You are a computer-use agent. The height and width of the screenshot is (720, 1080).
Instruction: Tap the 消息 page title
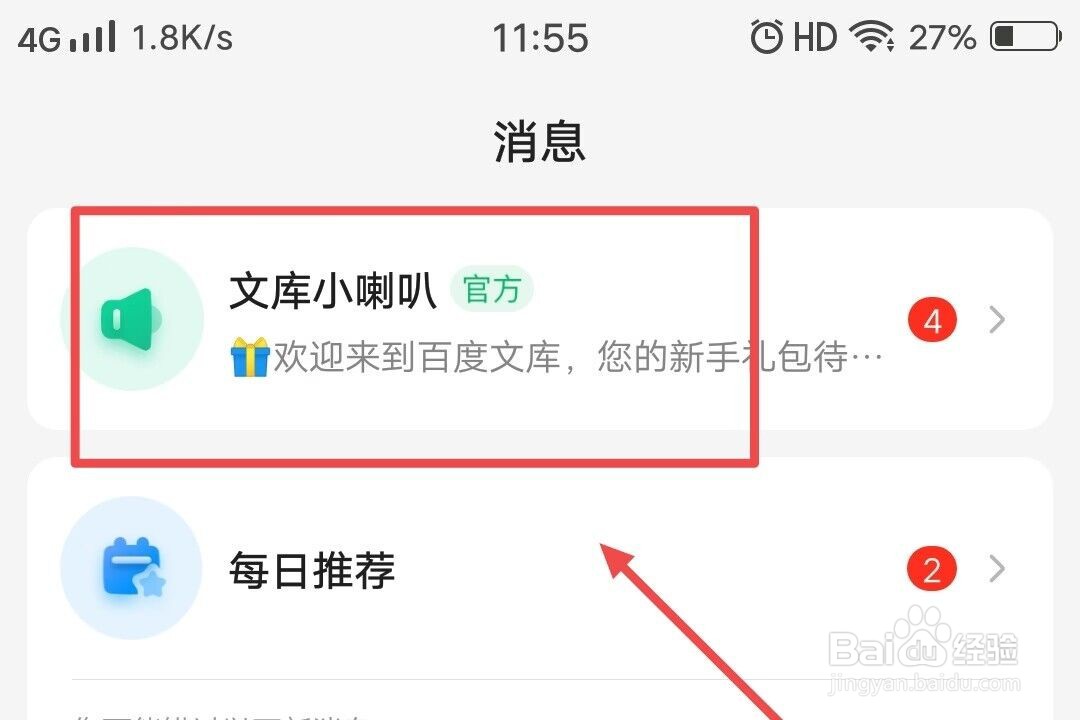[x=539, y=142]
